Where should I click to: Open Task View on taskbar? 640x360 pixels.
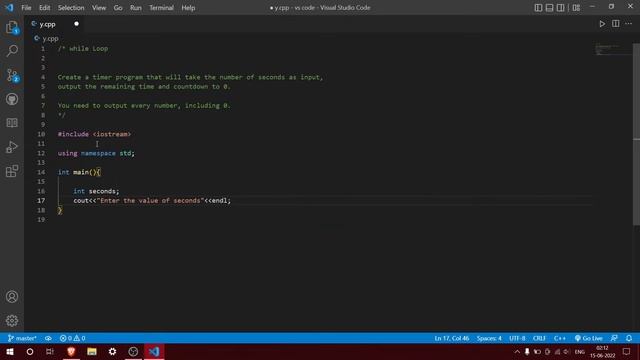[x=50, y=351]
